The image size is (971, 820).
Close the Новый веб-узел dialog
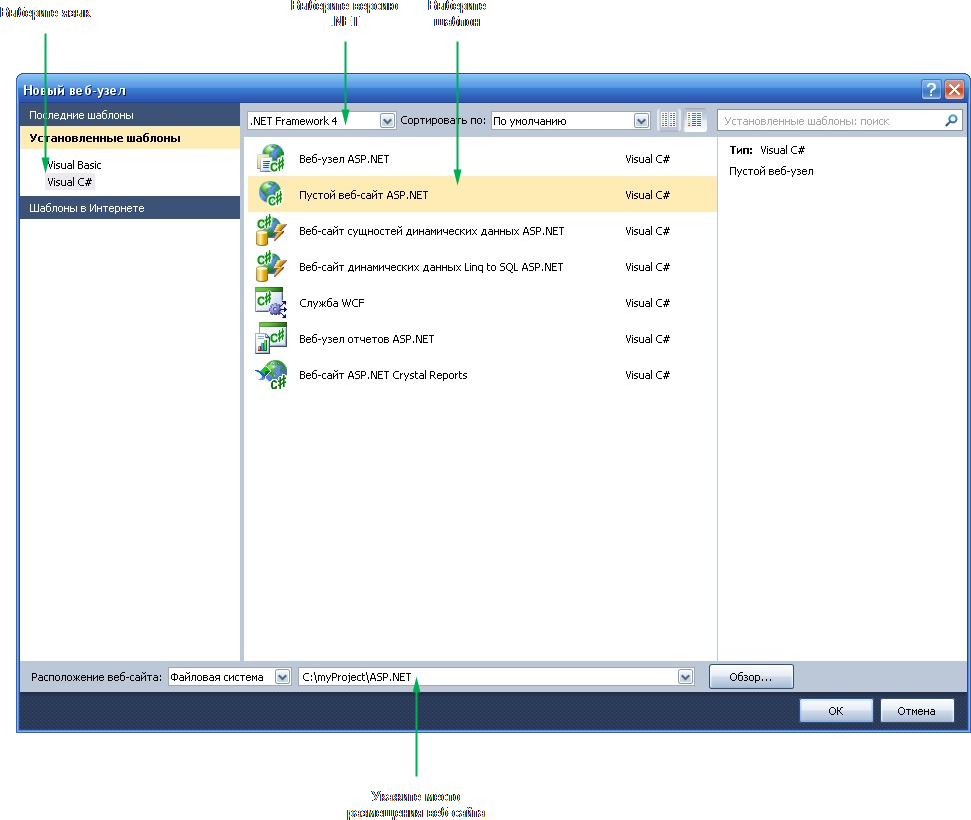(954, 90)
